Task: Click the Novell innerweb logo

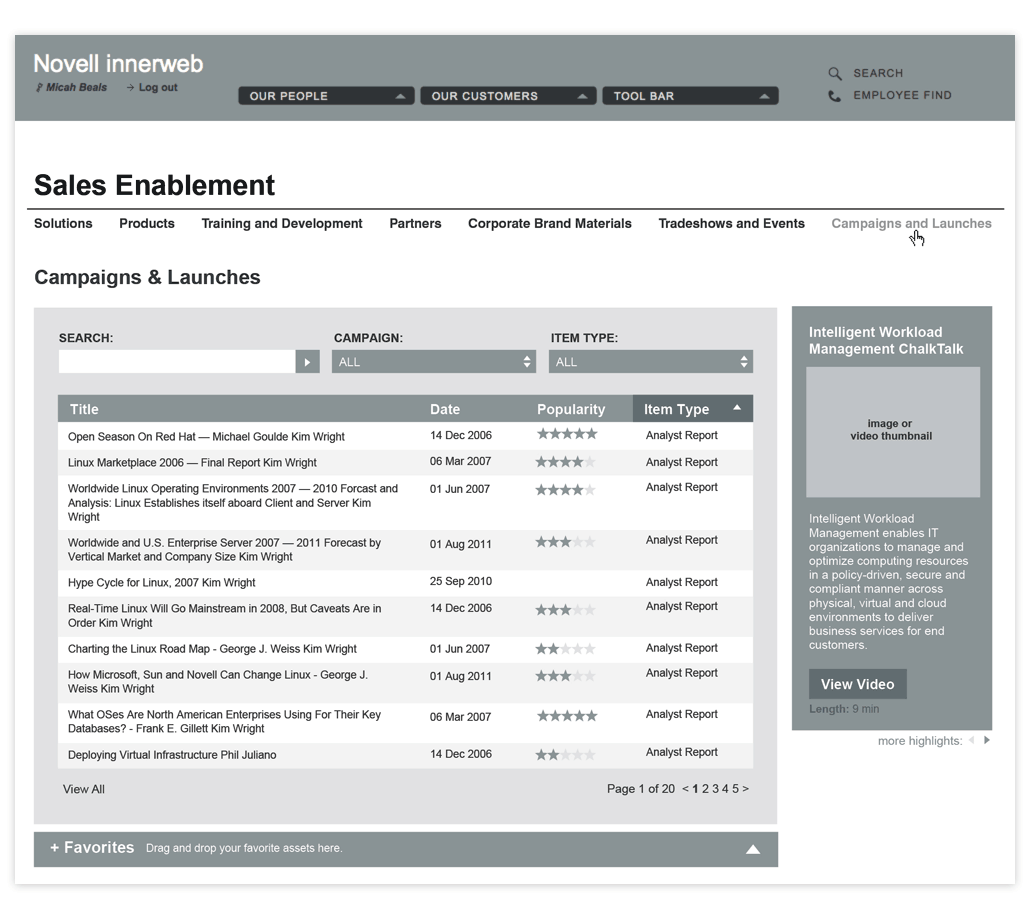Action: click(x=118, y=64)
